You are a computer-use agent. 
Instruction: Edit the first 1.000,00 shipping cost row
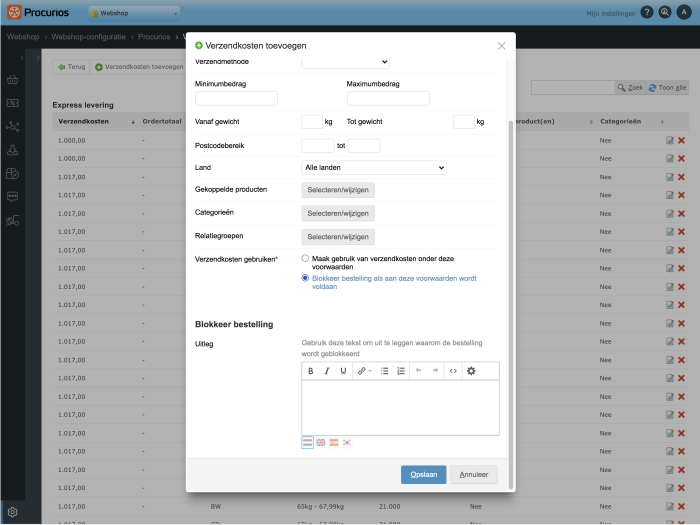670,141
